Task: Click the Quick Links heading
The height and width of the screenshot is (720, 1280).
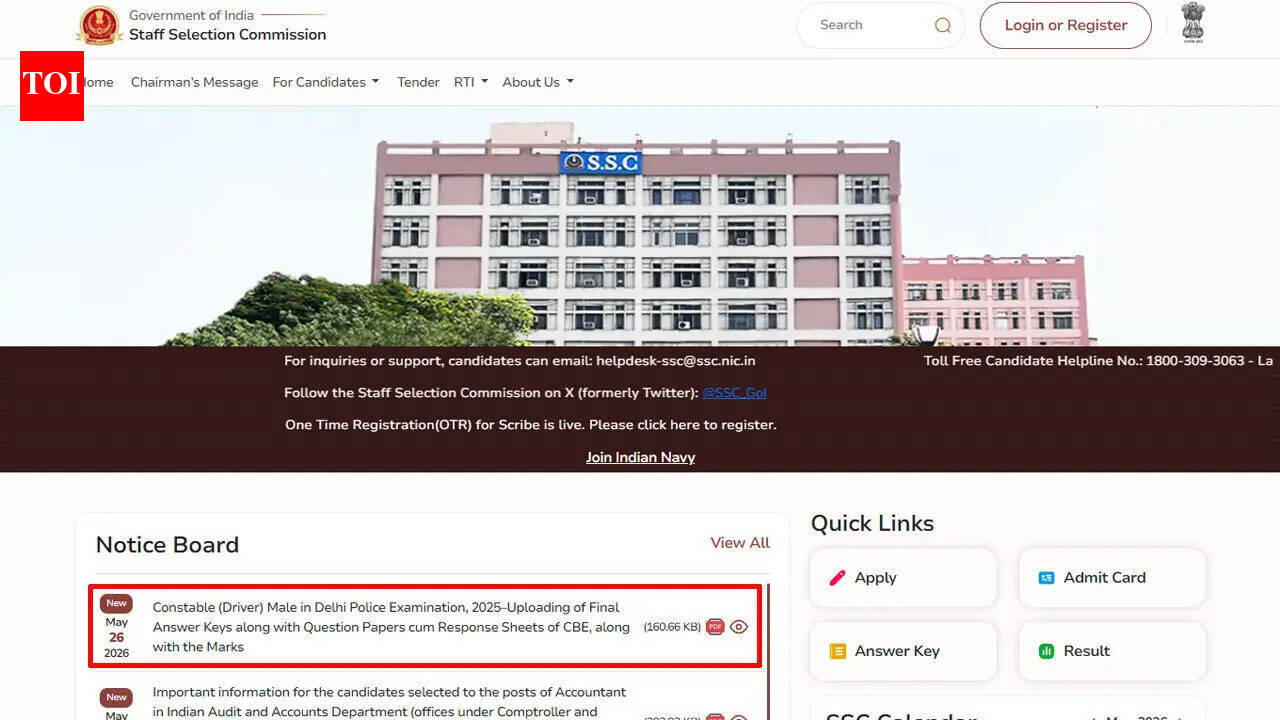Action: click(872, 523)
